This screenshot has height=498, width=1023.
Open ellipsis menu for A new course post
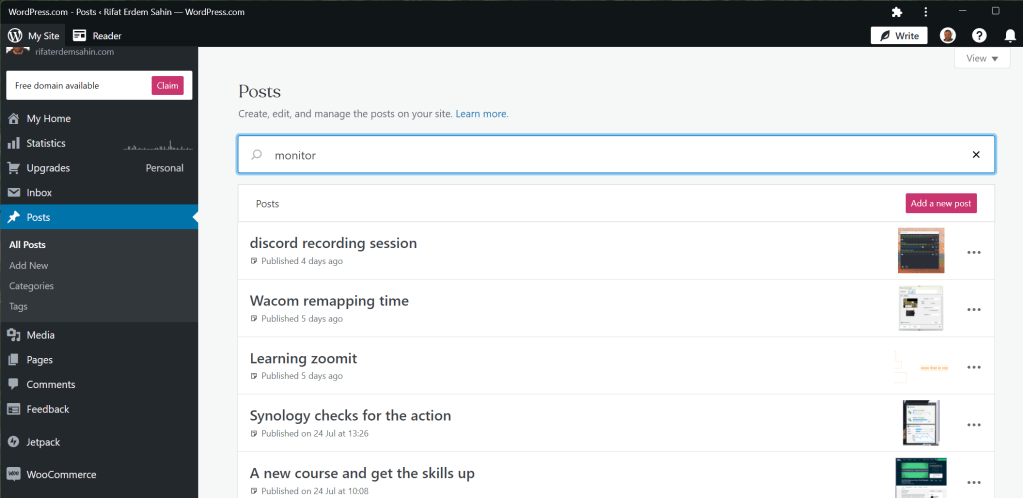[974, 482]
